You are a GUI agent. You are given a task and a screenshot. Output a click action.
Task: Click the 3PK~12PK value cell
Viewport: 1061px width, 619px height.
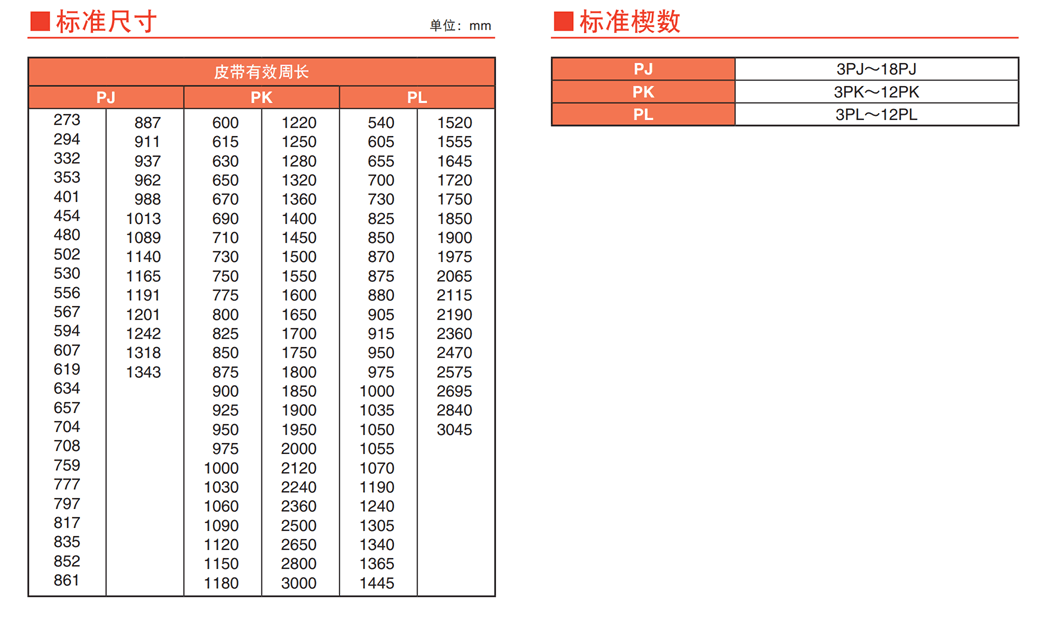(876, 92)
